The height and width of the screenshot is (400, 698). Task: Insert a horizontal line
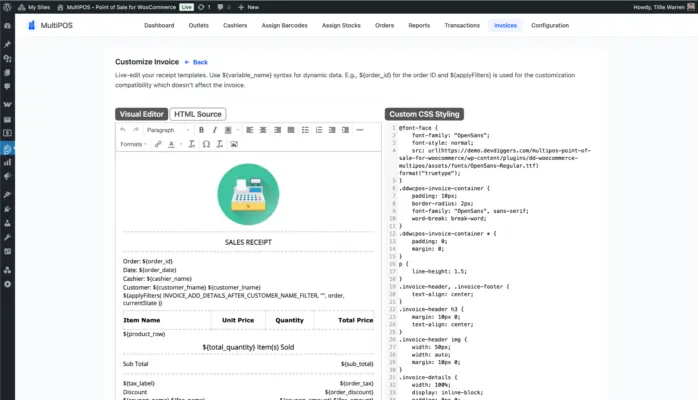[x=360, y=130]
